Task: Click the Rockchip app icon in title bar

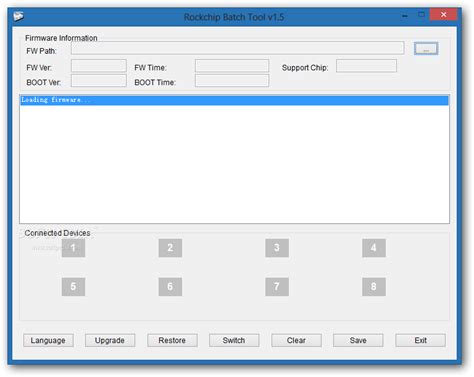Action: click(19, 16)
